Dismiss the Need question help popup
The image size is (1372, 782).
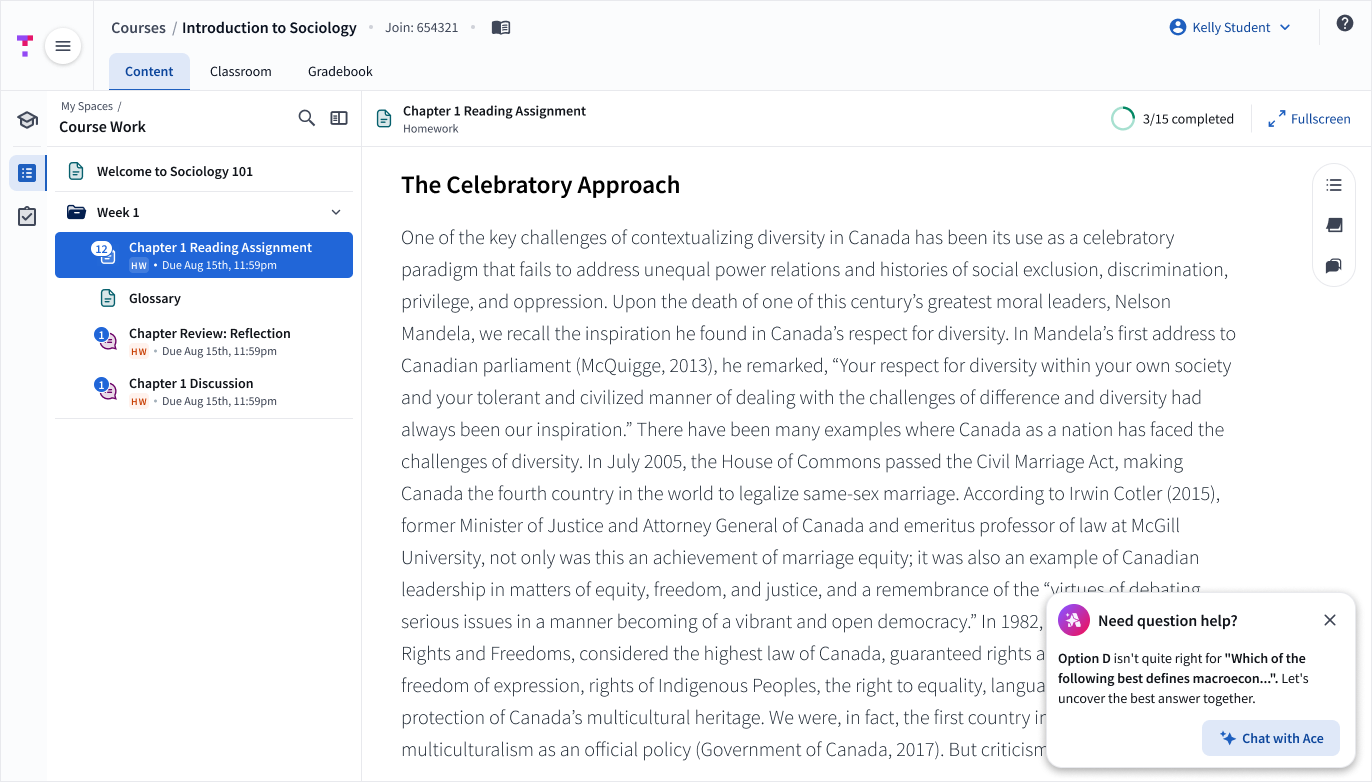(x=1330, y=620)
